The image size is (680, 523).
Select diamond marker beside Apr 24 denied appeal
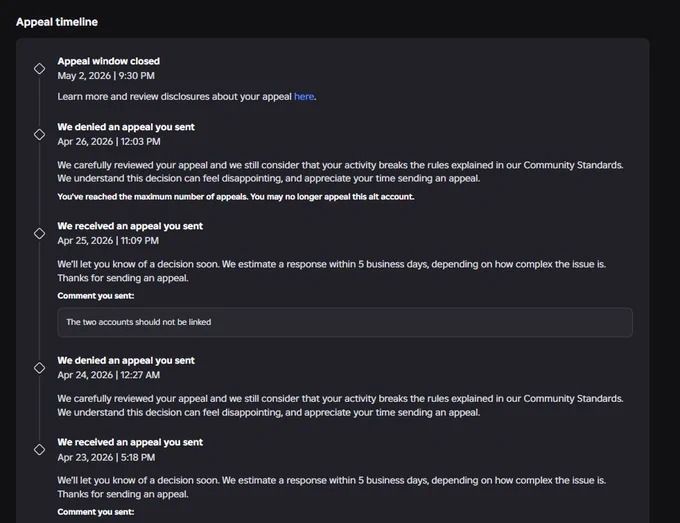pyautogui.click(x=39, y=368)
